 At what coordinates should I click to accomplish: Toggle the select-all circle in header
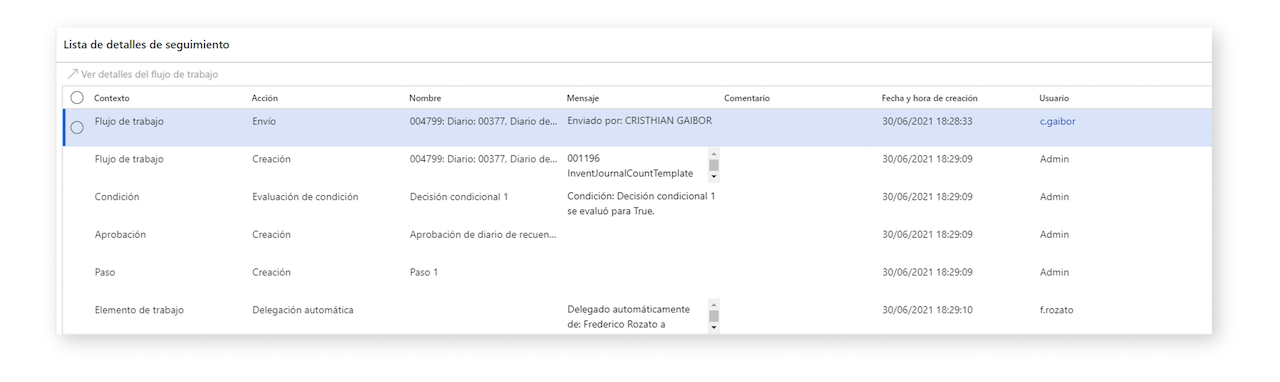(x=77, y=98)
